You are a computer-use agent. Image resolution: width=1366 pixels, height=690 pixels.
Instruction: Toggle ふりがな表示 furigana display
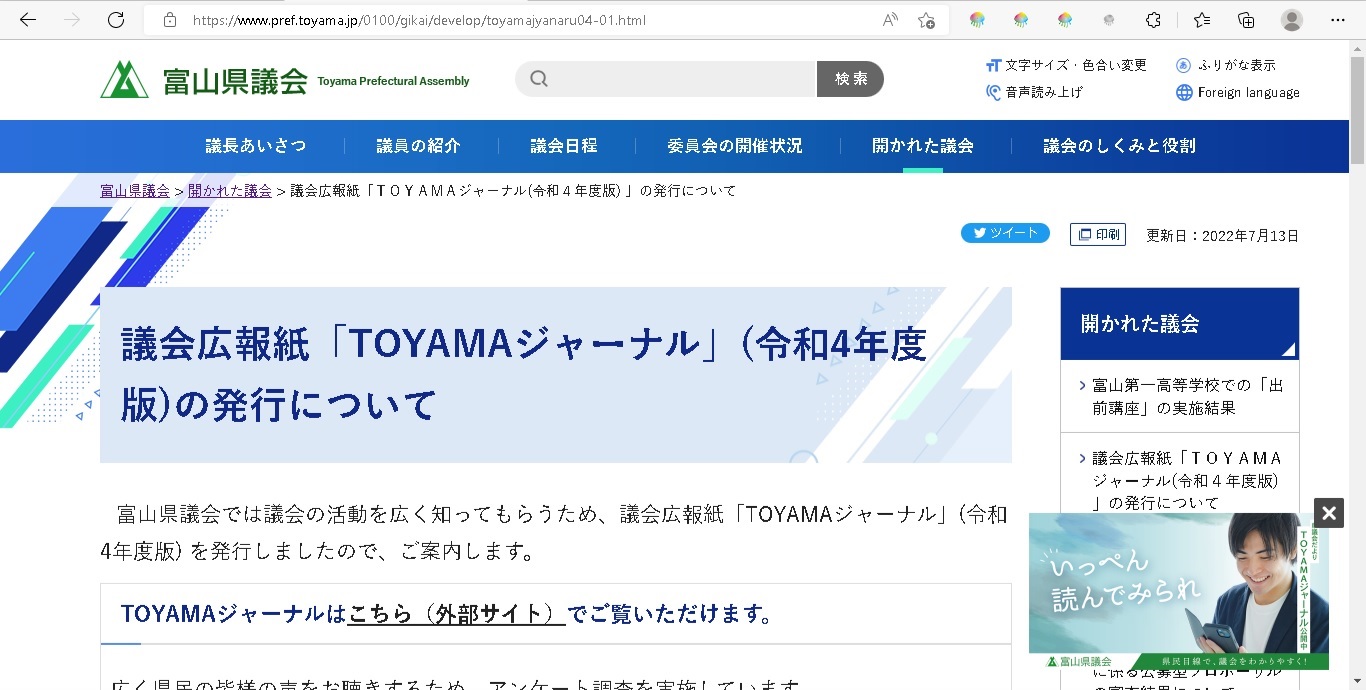point(1226,65)
